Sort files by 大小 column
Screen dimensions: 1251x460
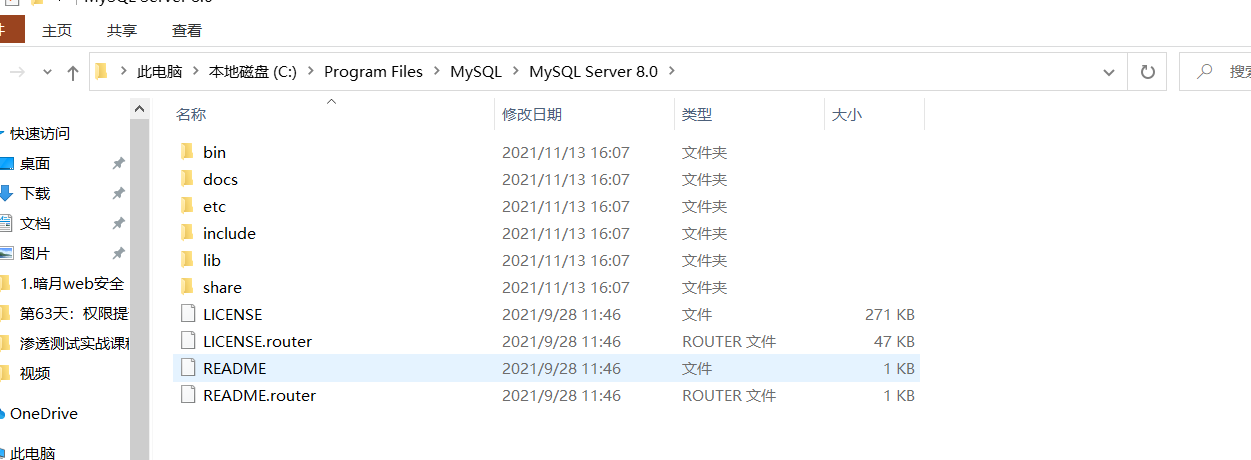[x=846, y=115]
